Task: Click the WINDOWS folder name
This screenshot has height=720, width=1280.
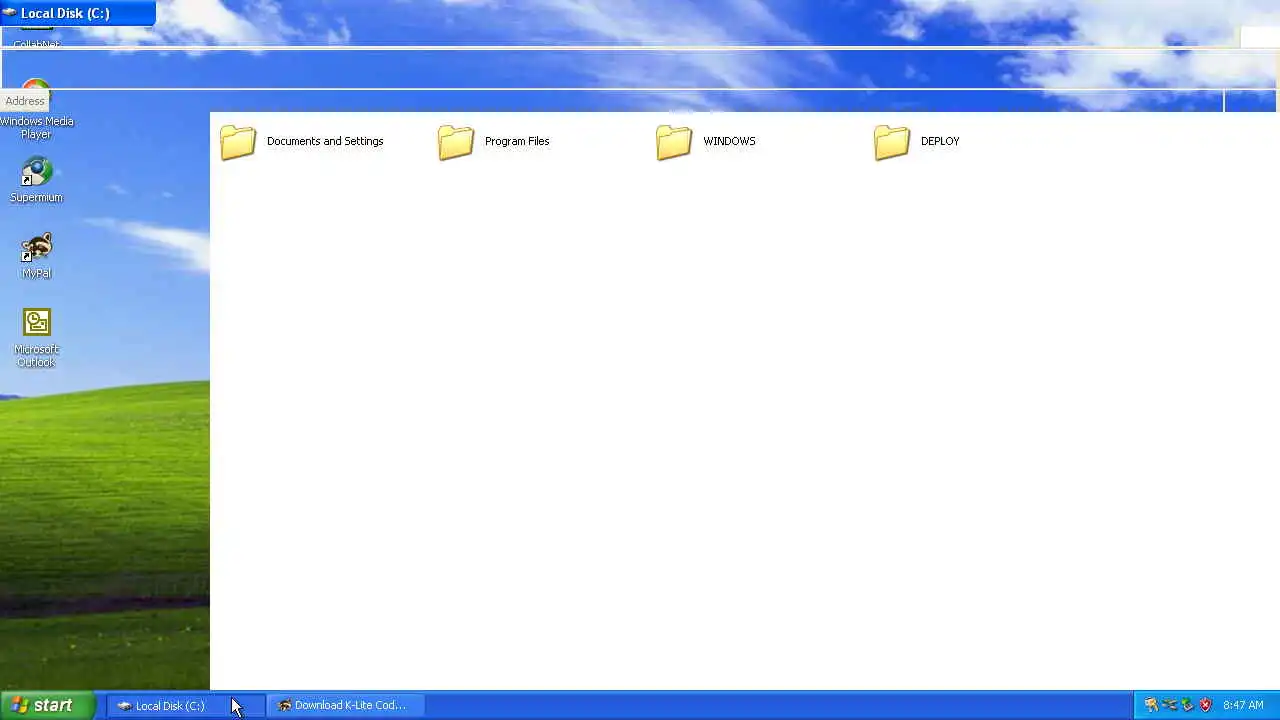Action: point(729,141)
